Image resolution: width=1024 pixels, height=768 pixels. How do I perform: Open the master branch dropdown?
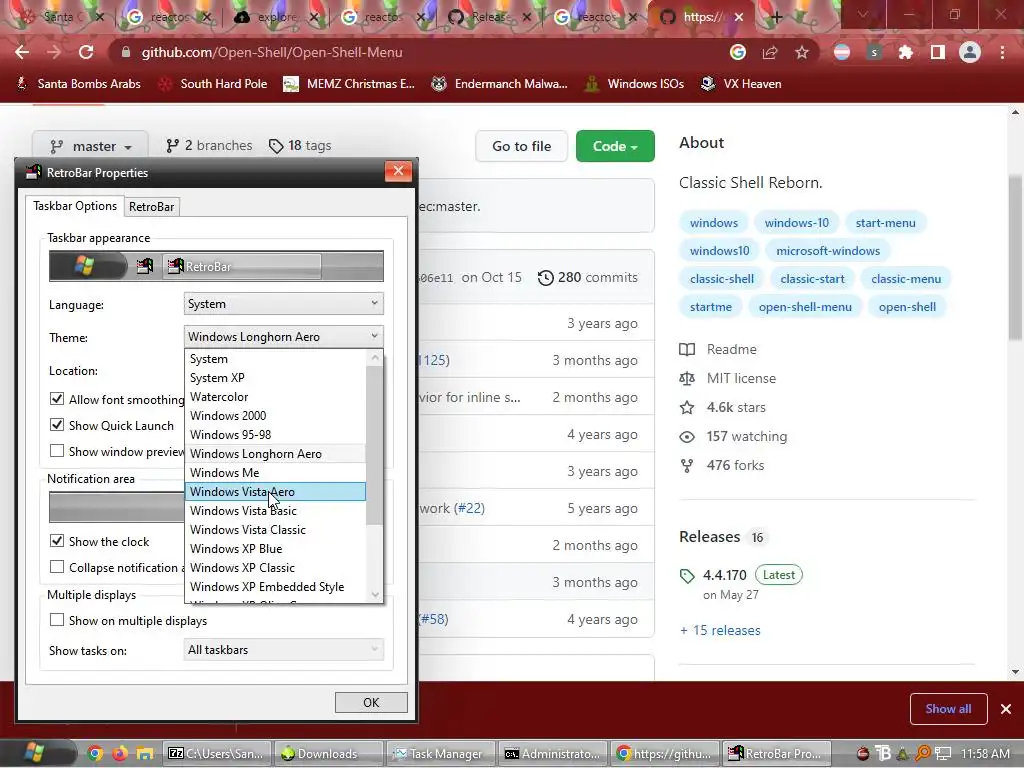pos(90,146)
